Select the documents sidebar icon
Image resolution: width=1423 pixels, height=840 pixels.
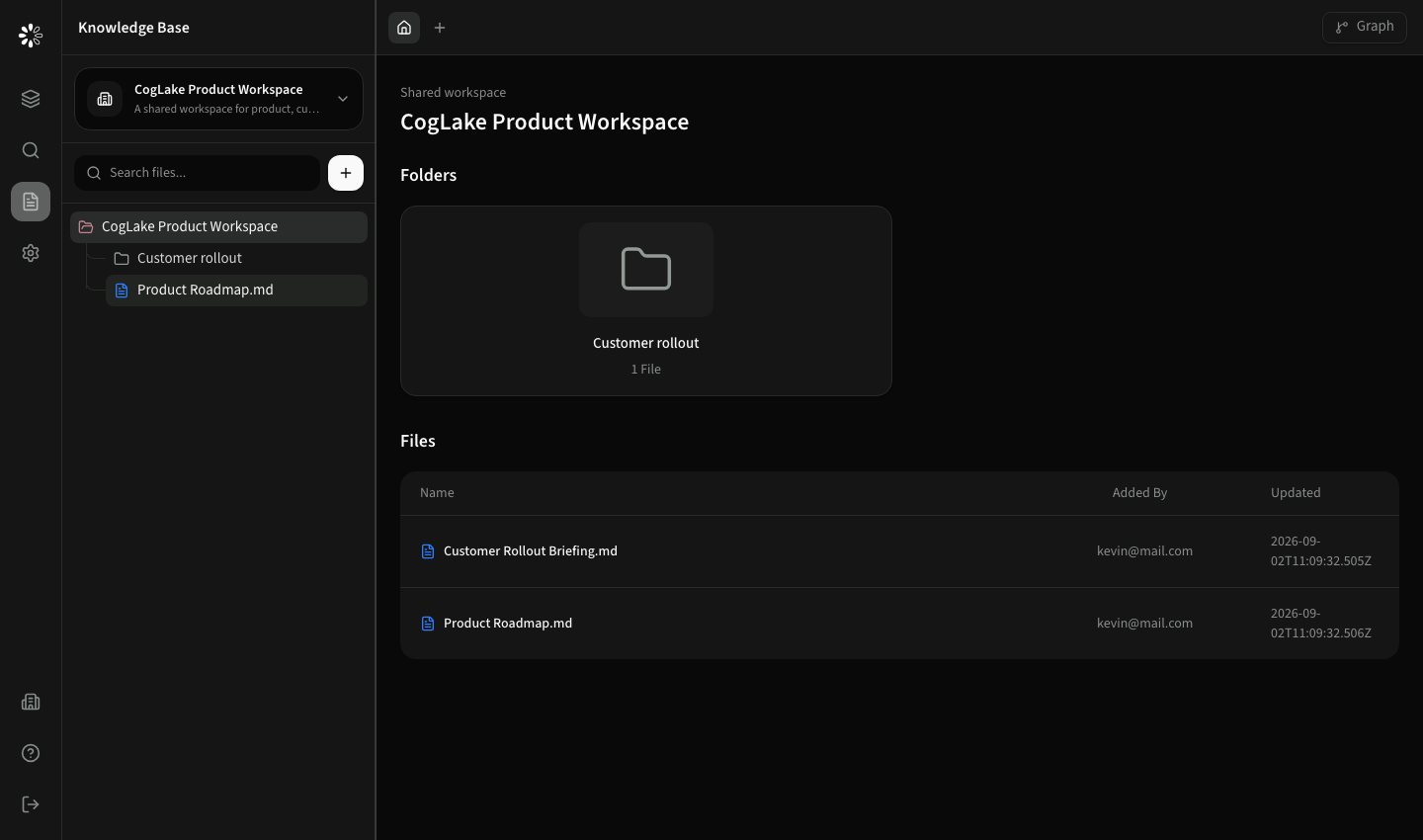31,202
